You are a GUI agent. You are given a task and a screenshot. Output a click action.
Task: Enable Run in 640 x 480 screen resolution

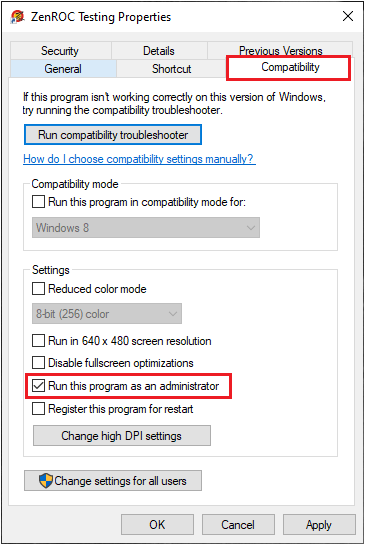pos(38,340)
